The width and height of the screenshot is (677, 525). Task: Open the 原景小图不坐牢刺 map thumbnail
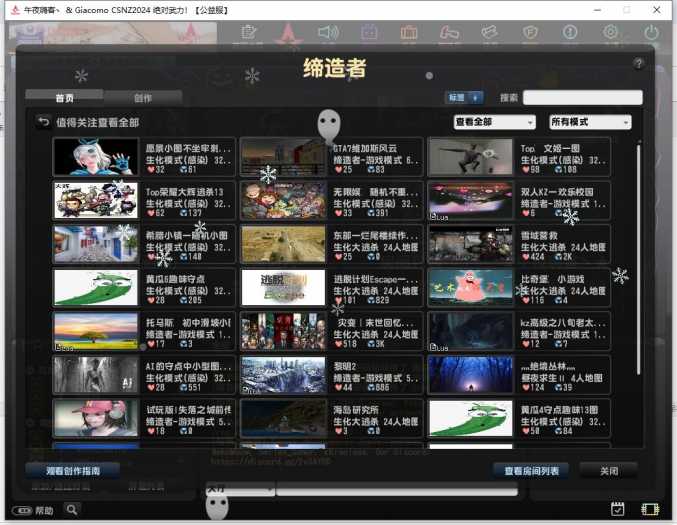pos(96,157)
